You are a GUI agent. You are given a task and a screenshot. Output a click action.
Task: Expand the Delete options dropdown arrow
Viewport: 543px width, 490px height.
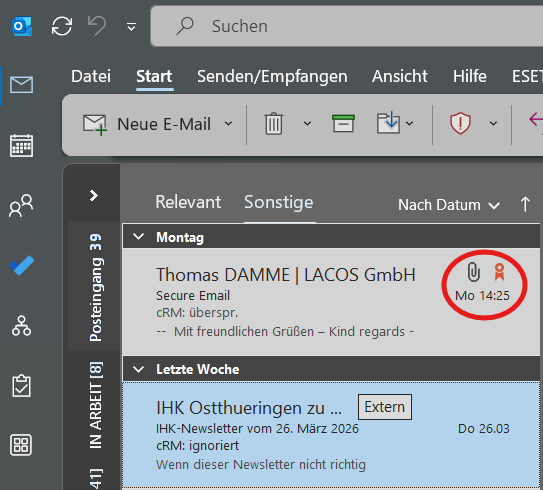coord(307,124)
